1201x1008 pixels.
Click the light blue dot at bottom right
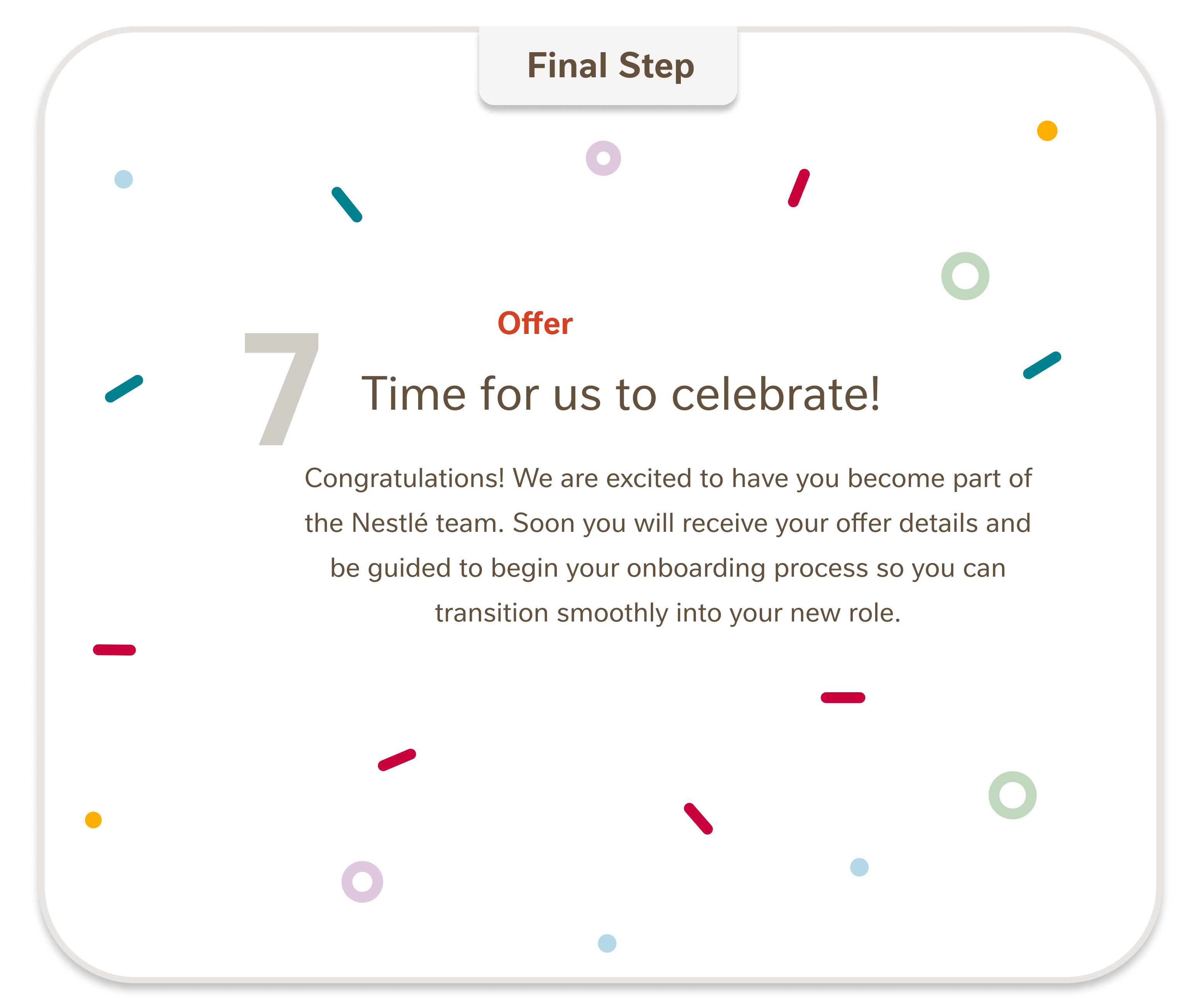(x=859, y=867)
